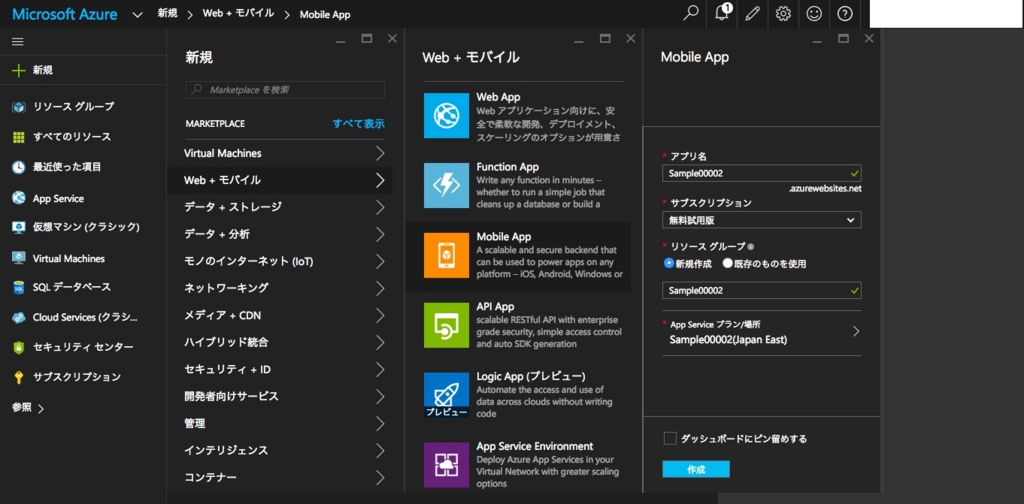
Task: Expand データ + ストレージ category
Action: (x=380, y=207)
